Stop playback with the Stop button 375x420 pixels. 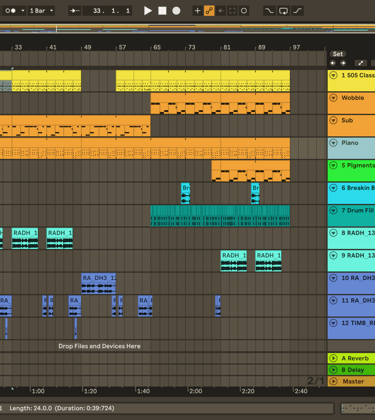(x=162, y=11)
